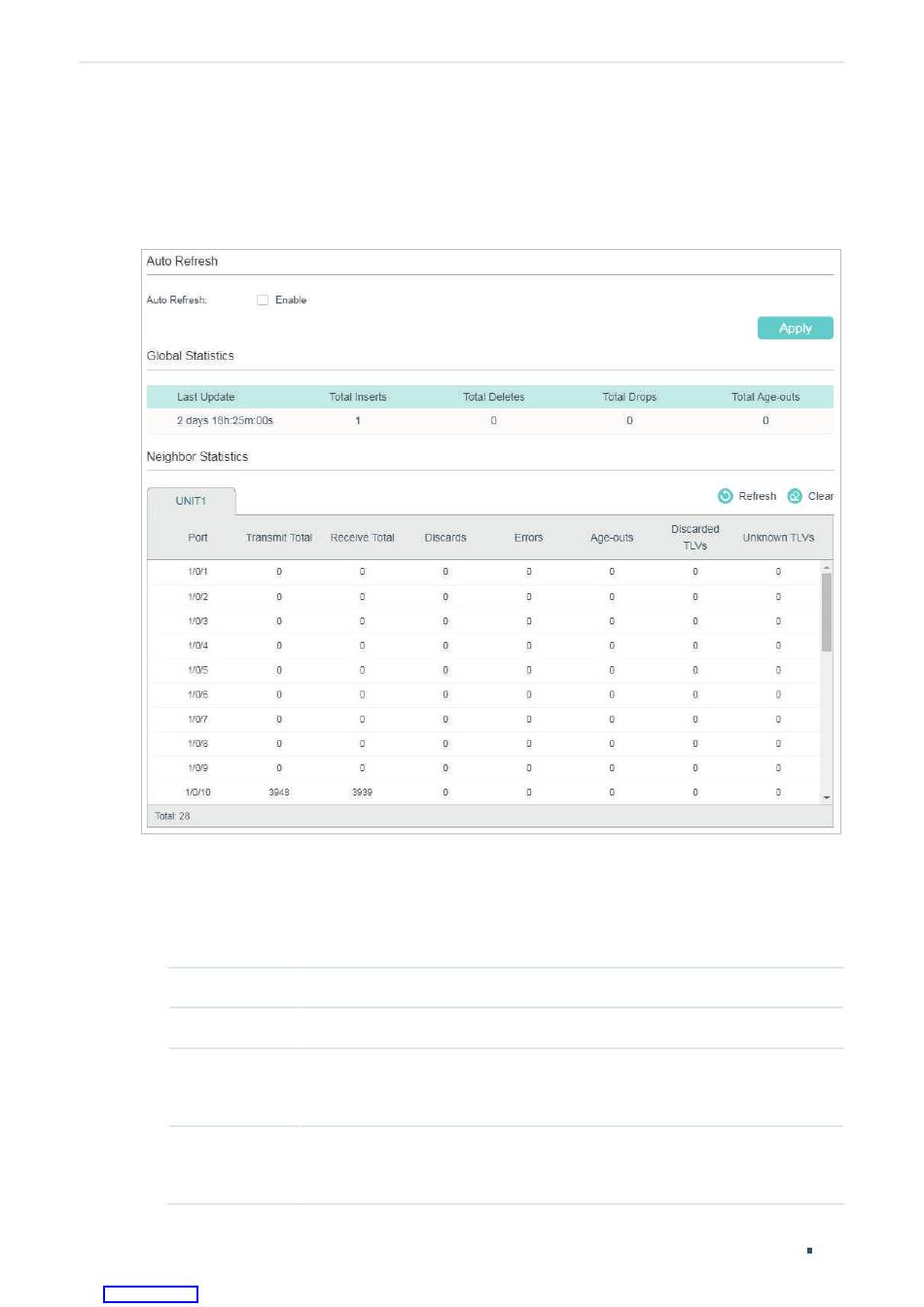This screenshot has width=924, height=1307.
Task: Click the circular Refresh icon
Action: pos(726,496)
